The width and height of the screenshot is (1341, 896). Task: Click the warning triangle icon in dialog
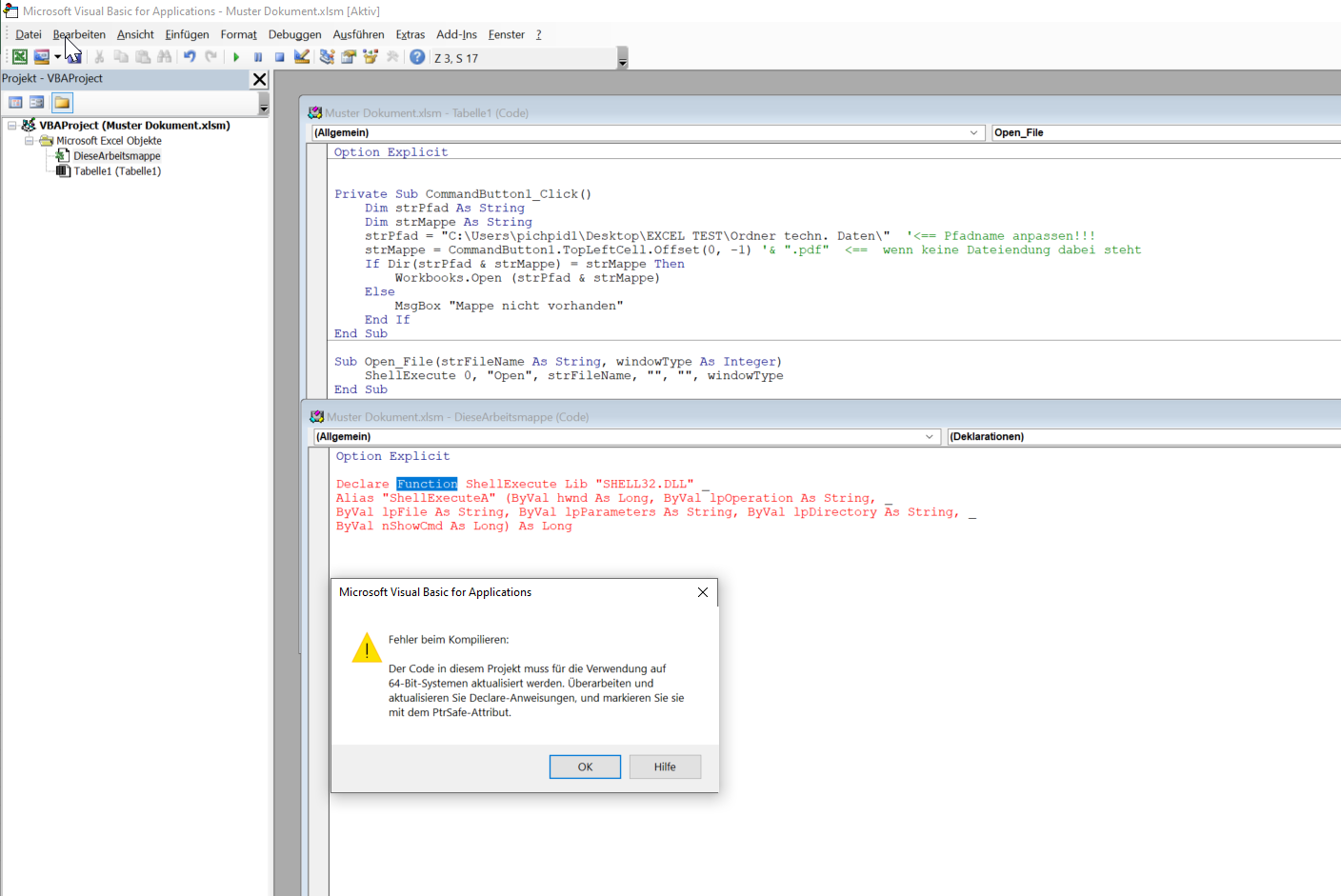[x=367, y=647]
